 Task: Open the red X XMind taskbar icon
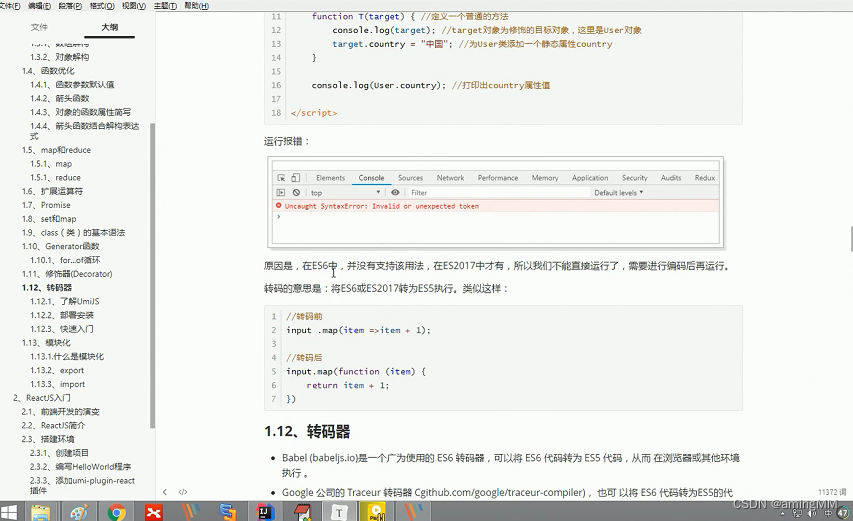154,512
